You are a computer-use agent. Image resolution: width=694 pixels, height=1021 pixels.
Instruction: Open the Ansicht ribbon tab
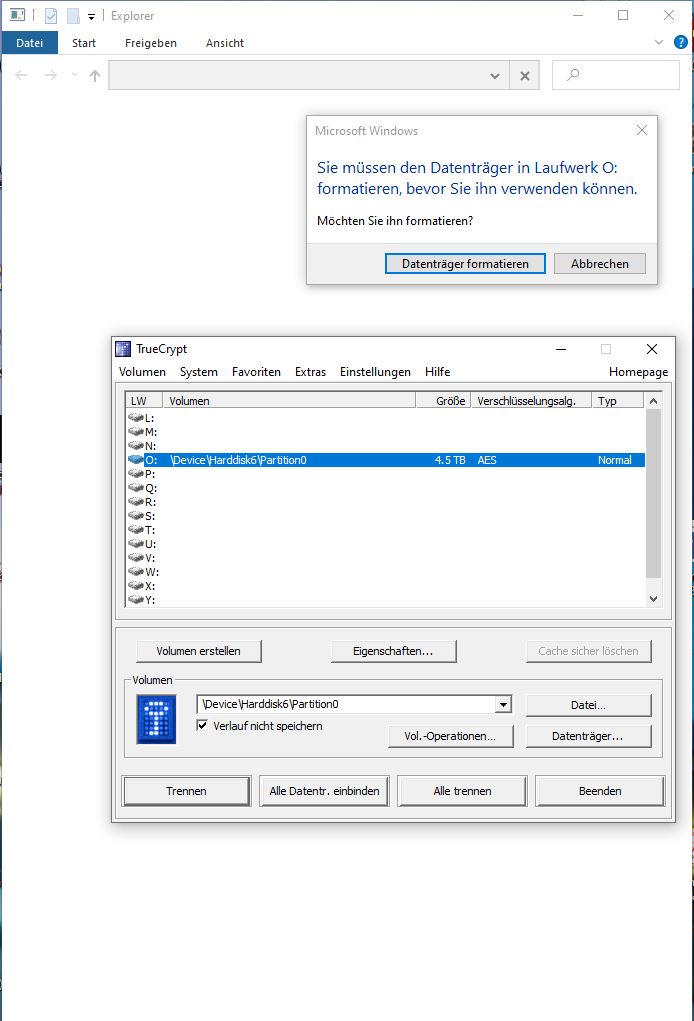tap(225, 43)
